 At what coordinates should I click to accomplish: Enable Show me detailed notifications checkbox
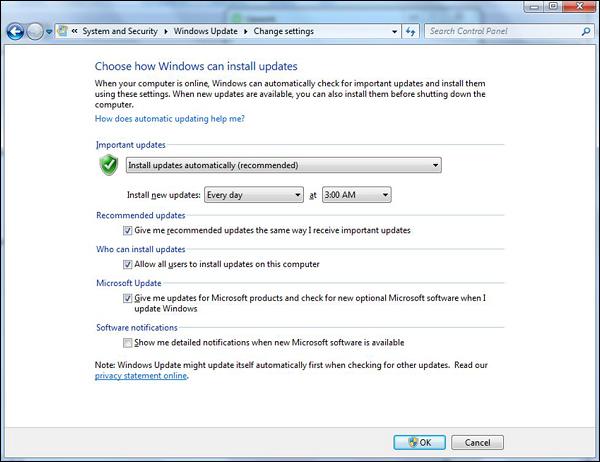127,343
